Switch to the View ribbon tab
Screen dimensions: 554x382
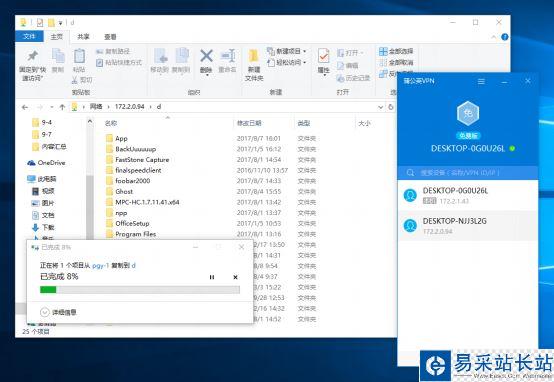110,36
